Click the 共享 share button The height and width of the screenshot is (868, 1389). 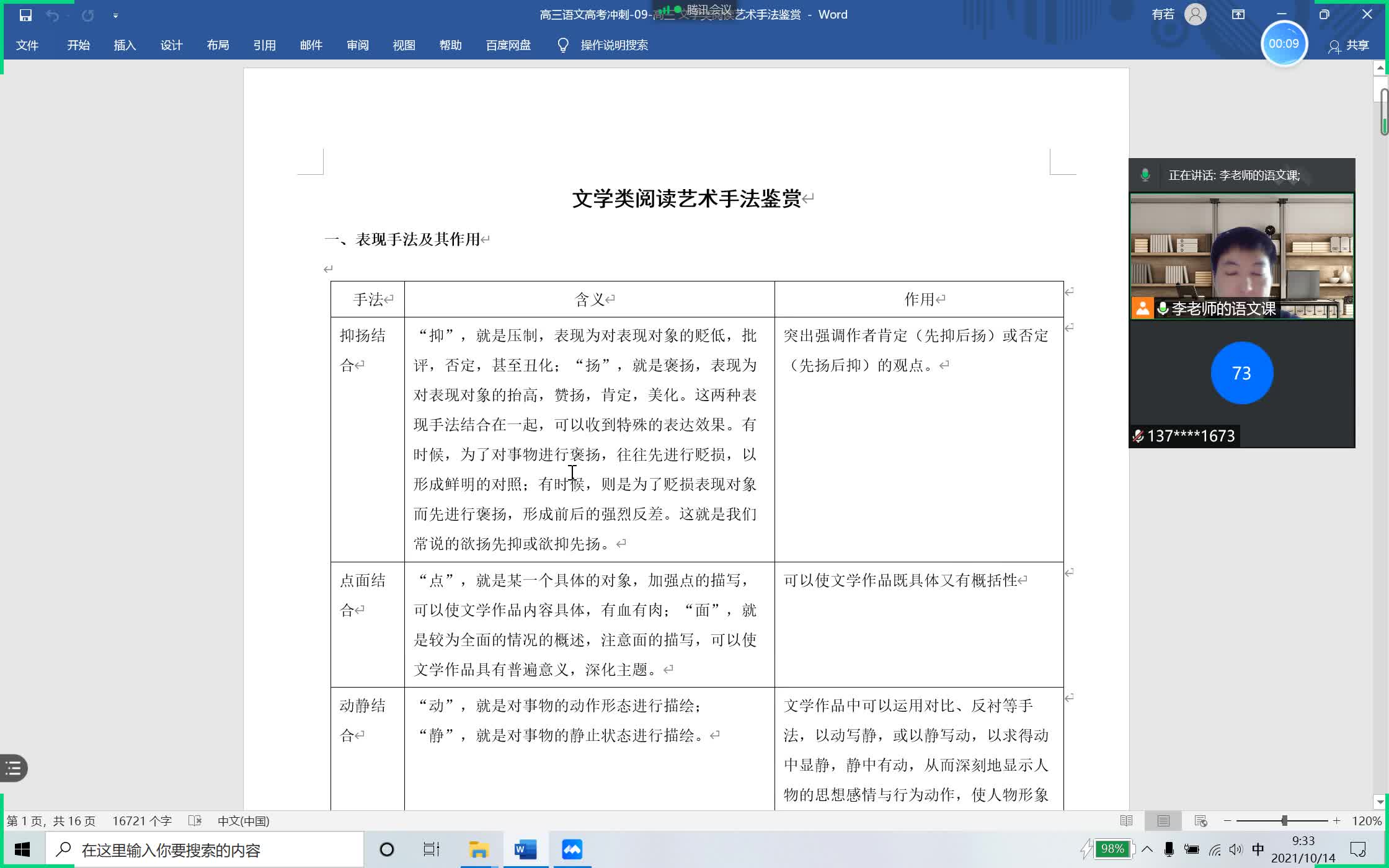pos(1348,46)
